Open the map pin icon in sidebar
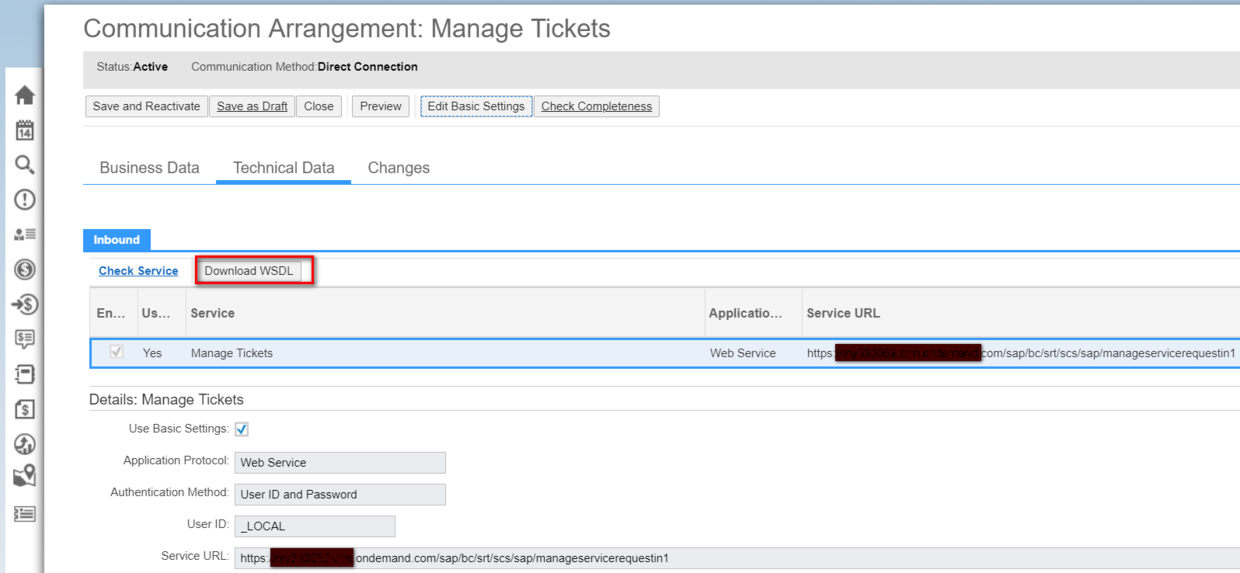Viewport: 1240px width, 573px height. coord(25,477)
